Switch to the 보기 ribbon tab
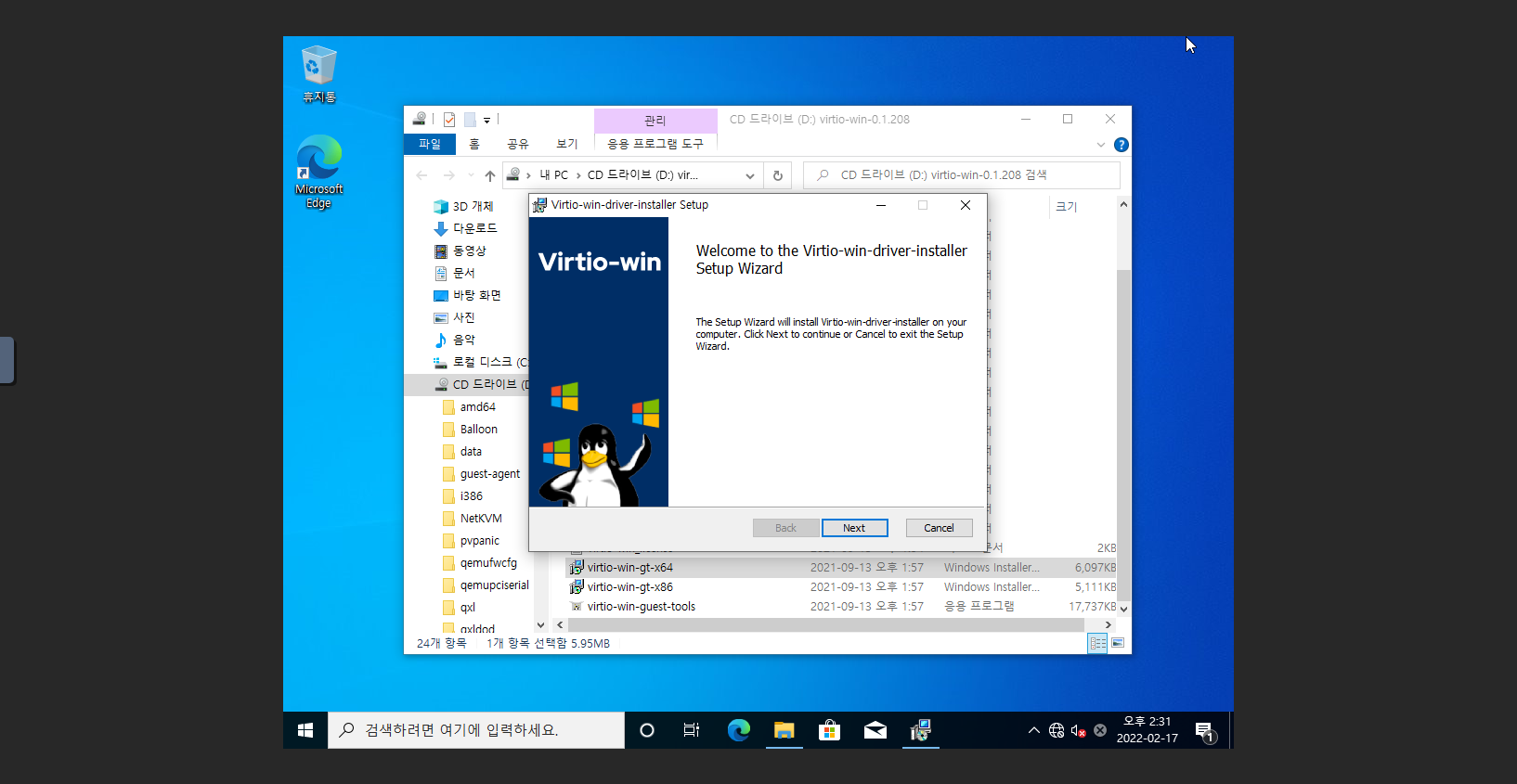1517x784 pixels. tap(566, 144)
